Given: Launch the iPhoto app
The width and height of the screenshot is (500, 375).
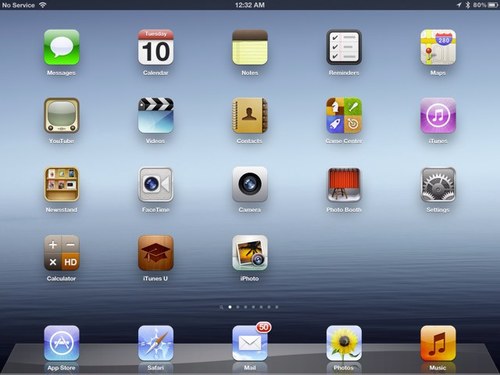Looking at the screenshot, I should (250, 253).
